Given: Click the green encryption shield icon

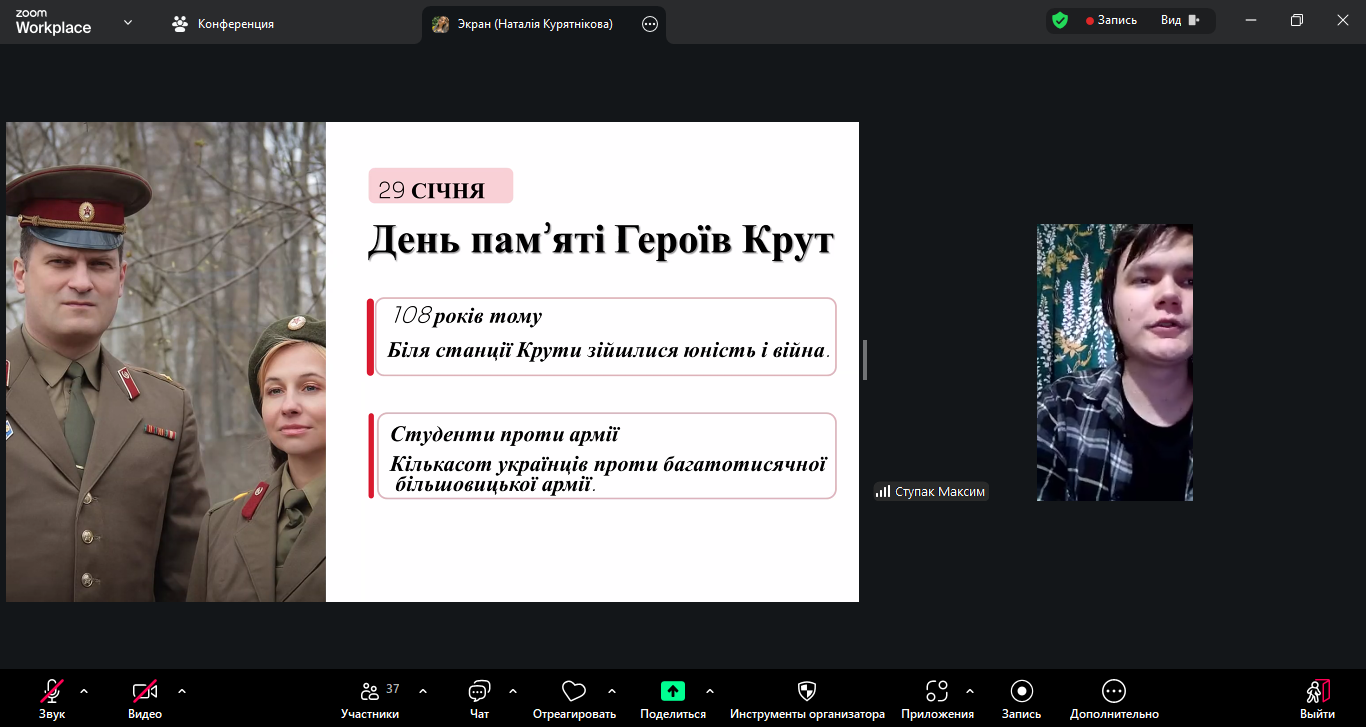Looking at the screenshot, I should [1060, 20].
